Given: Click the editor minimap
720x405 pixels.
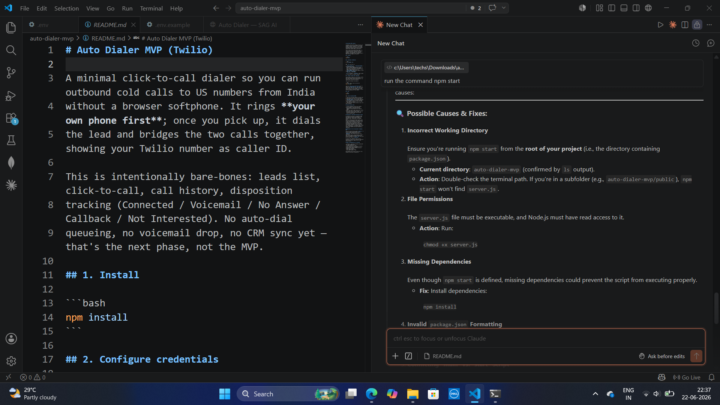Looking at the screenshot, I should point(354,98).
